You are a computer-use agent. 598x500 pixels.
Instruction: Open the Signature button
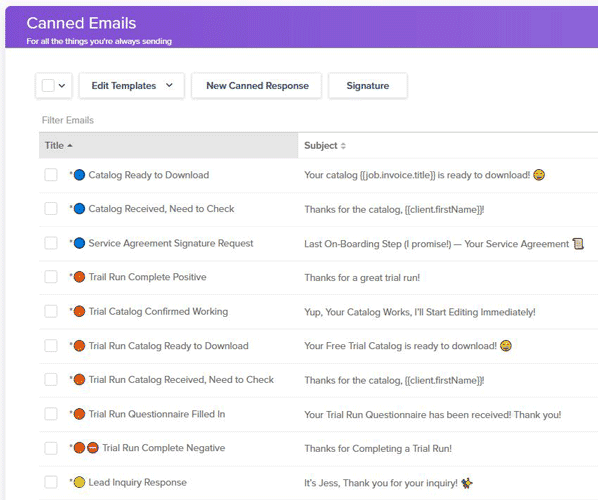pos(368,86)
